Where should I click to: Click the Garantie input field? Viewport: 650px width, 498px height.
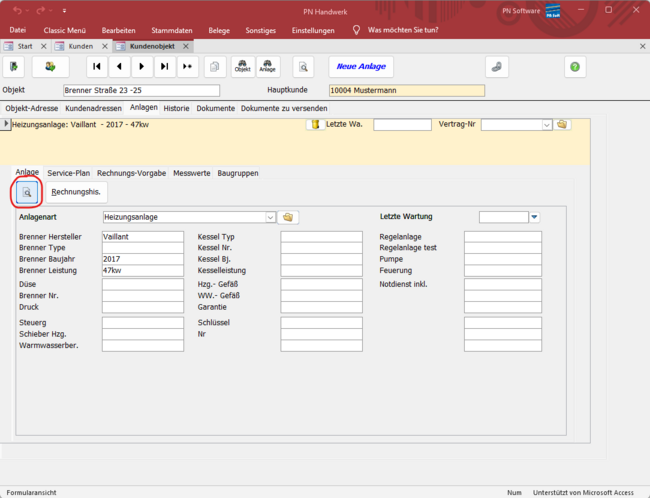pyautogui.click(x=321, y=307)
